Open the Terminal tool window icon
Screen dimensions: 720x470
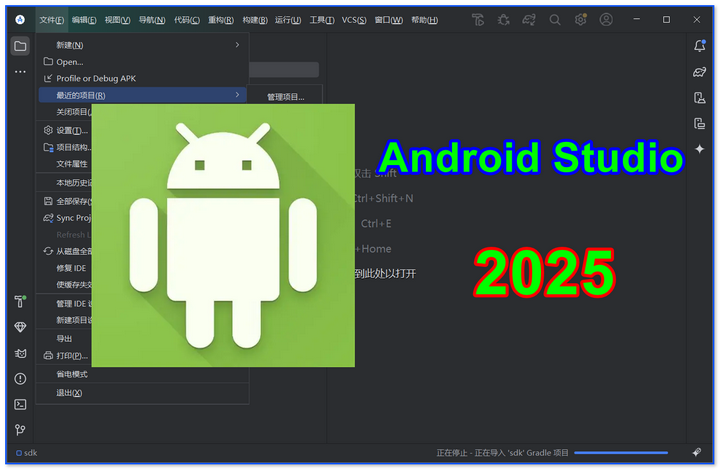click(x=20, y=404)
